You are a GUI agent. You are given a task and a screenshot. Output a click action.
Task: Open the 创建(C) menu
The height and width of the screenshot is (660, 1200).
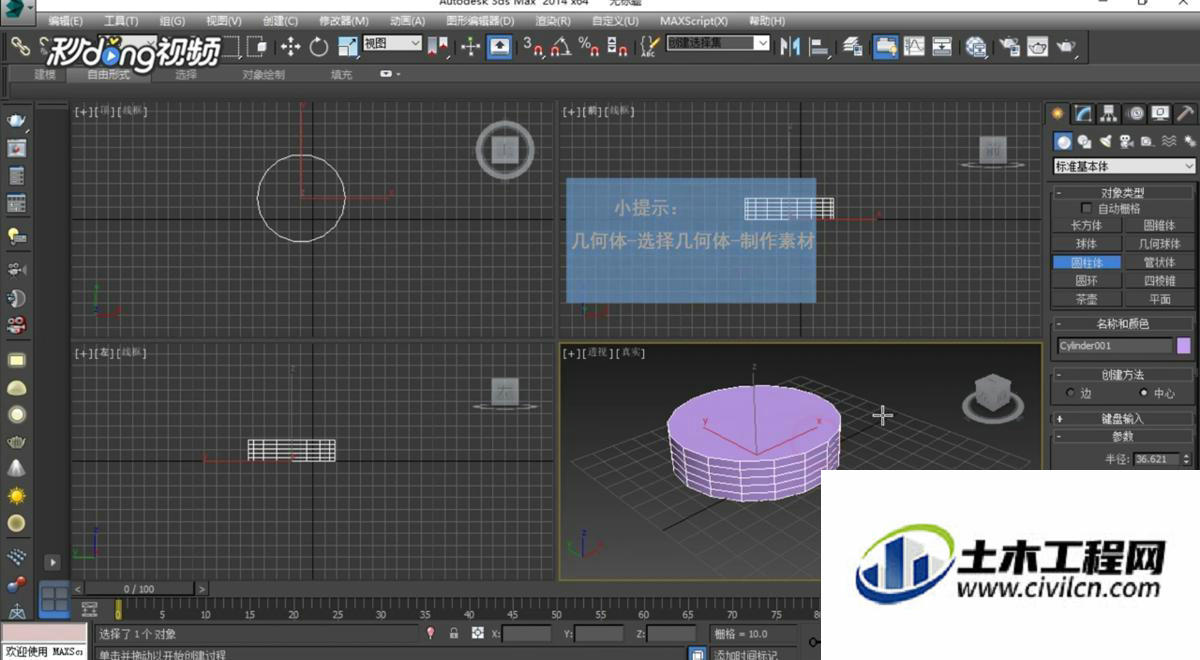click(280, 21)
